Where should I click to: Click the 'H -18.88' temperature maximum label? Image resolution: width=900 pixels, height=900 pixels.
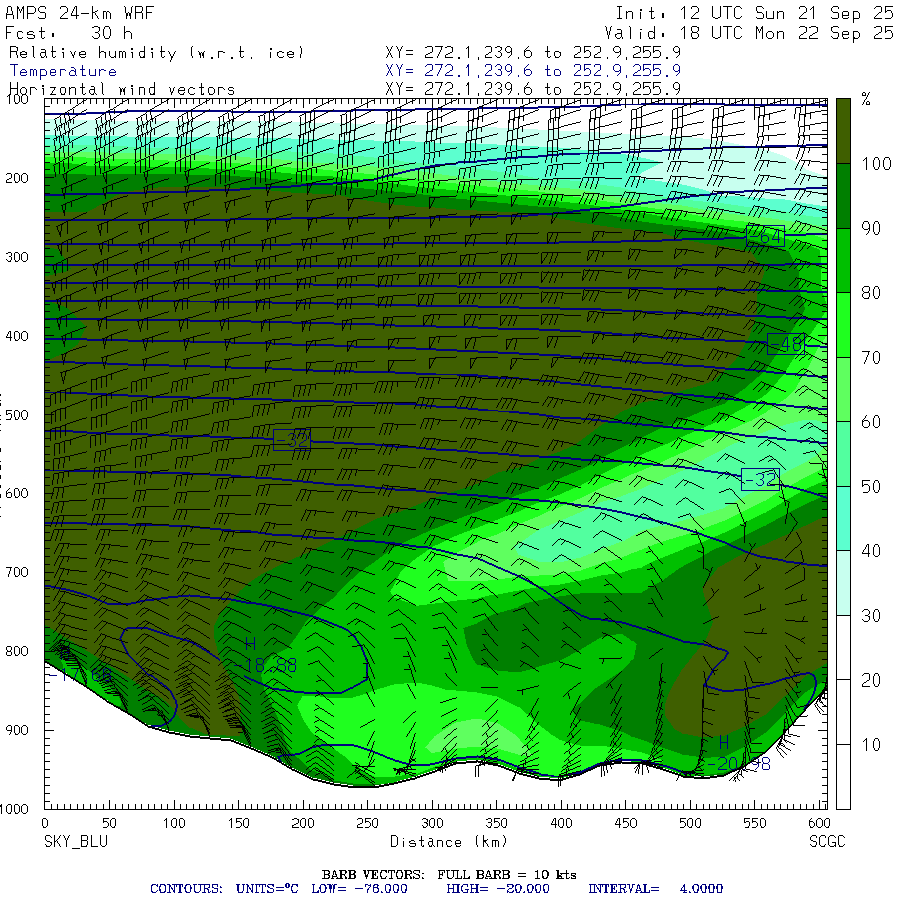pyautogui.click(x=265, y=655)
